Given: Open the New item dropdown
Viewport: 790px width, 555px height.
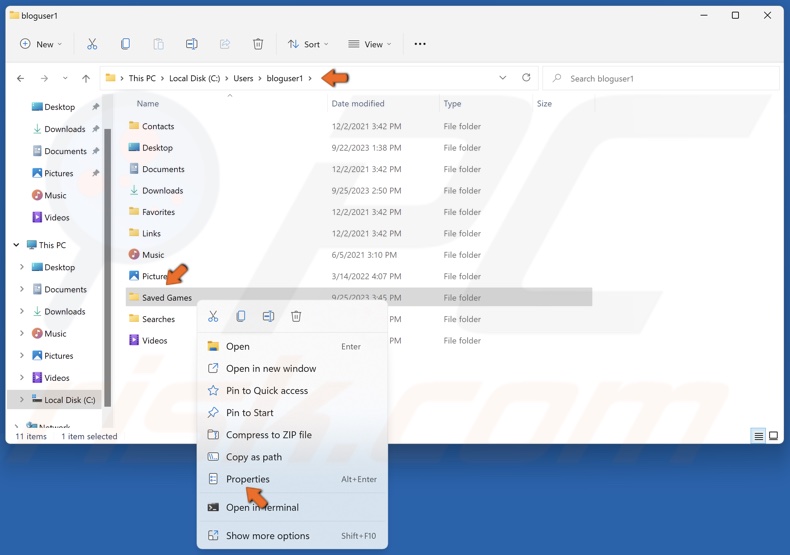Looking at the screenshot, I should coord(41,44).
